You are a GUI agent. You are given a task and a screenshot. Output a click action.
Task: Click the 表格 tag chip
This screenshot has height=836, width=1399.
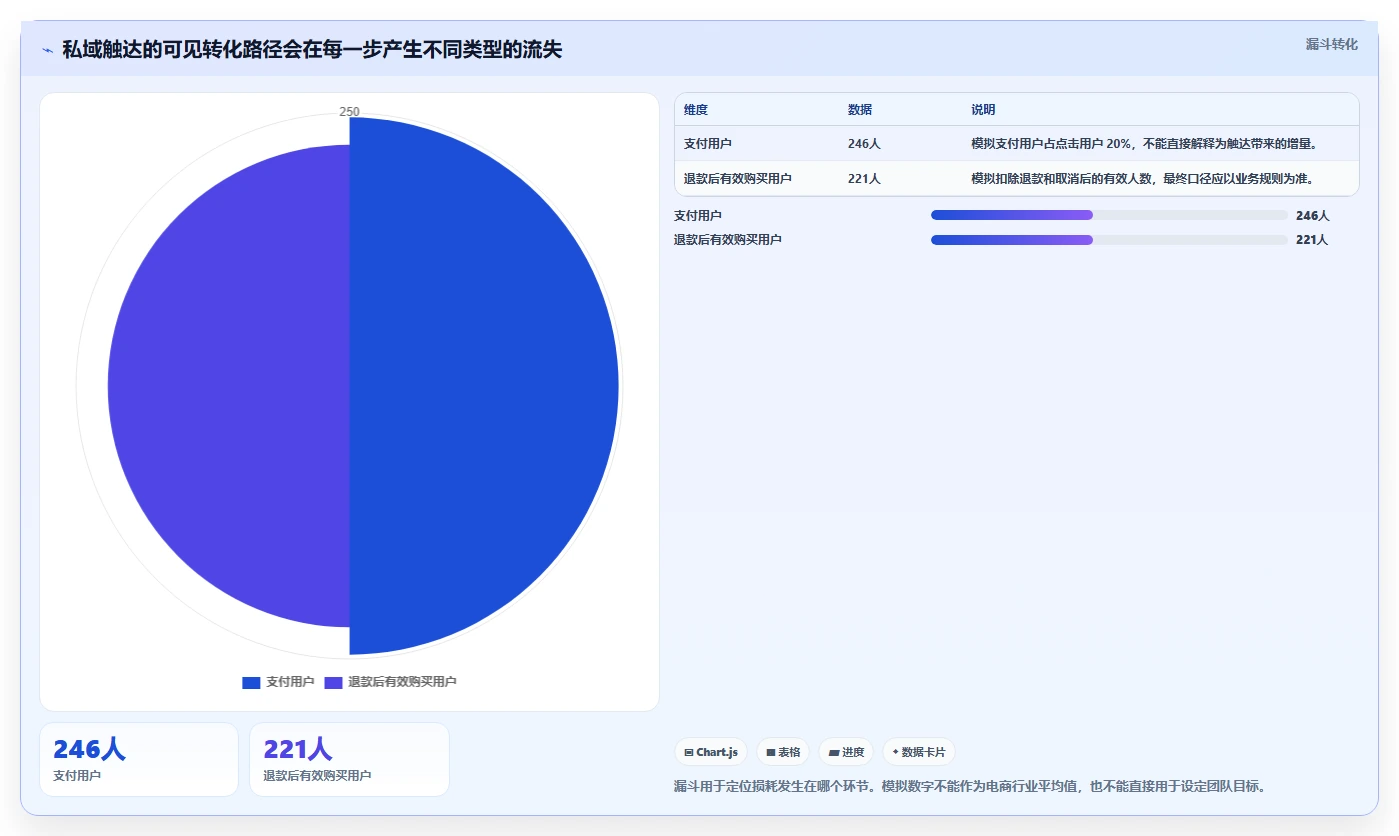(x=783, y=752)
